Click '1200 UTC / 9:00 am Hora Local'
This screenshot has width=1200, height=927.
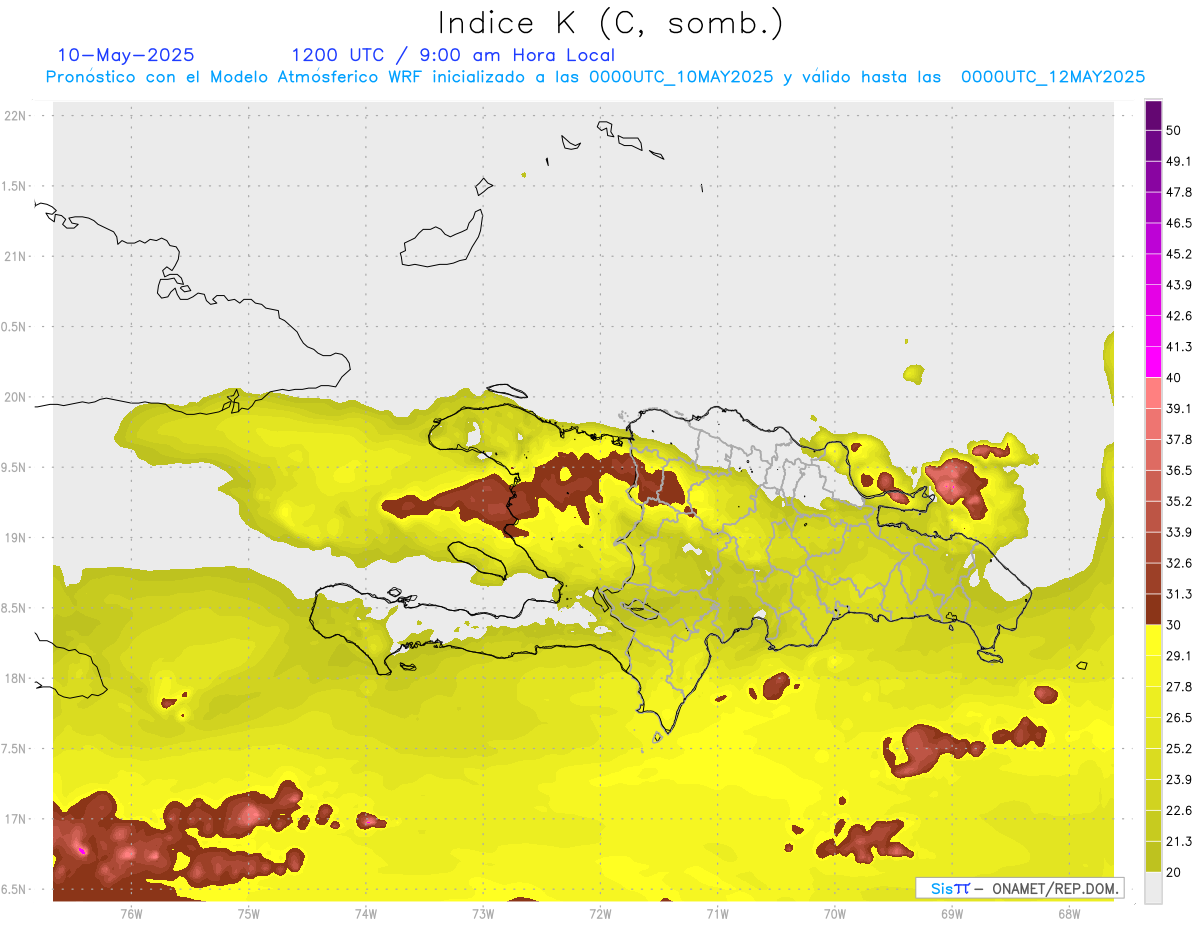(453, 56)
